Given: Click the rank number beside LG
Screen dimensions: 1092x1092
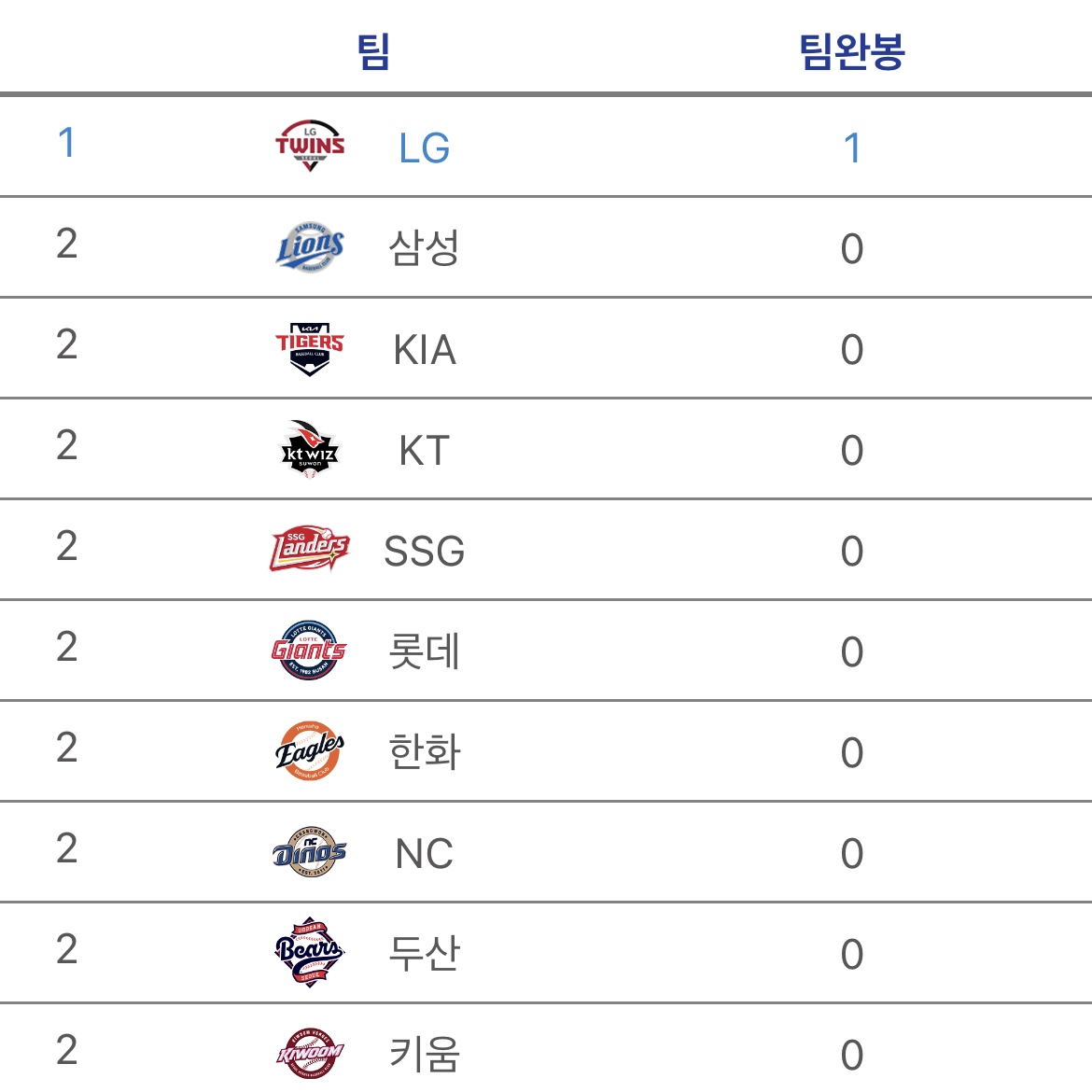Looking at the screenshot, I should [x=66, y=143].
